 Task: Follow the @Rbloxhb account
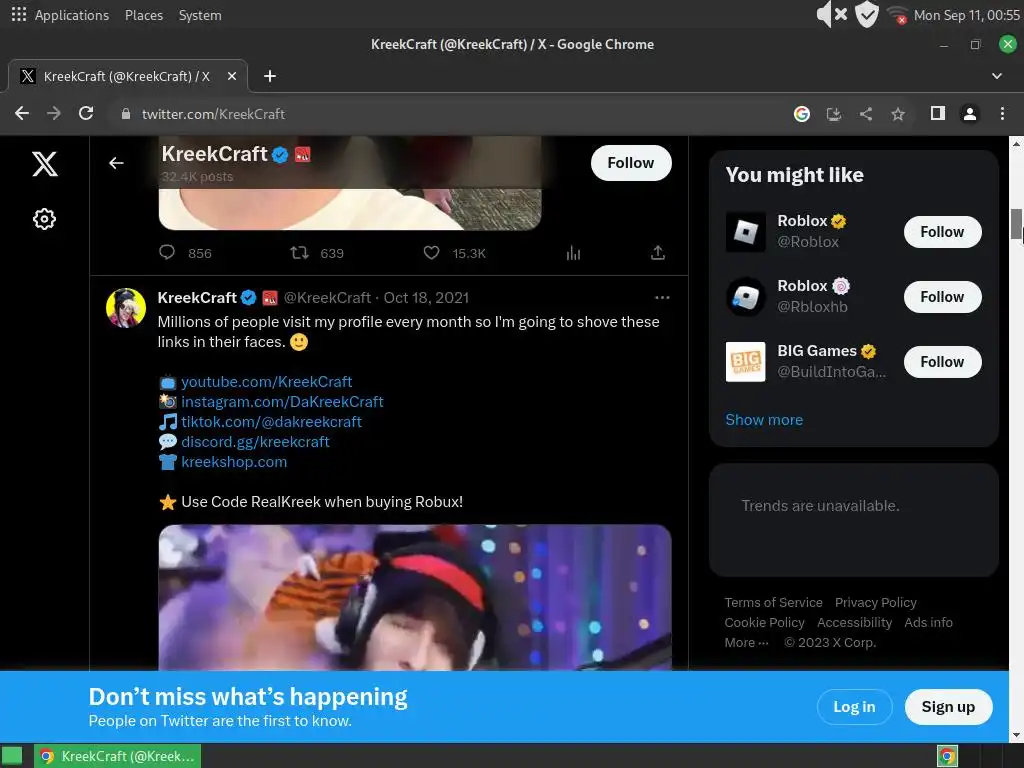point(942,297)
